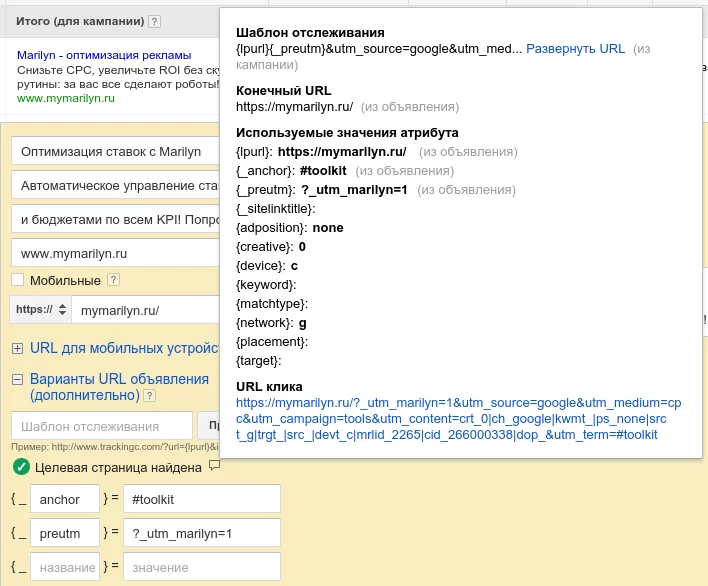Click {creative} value 0

coord(302,246)
